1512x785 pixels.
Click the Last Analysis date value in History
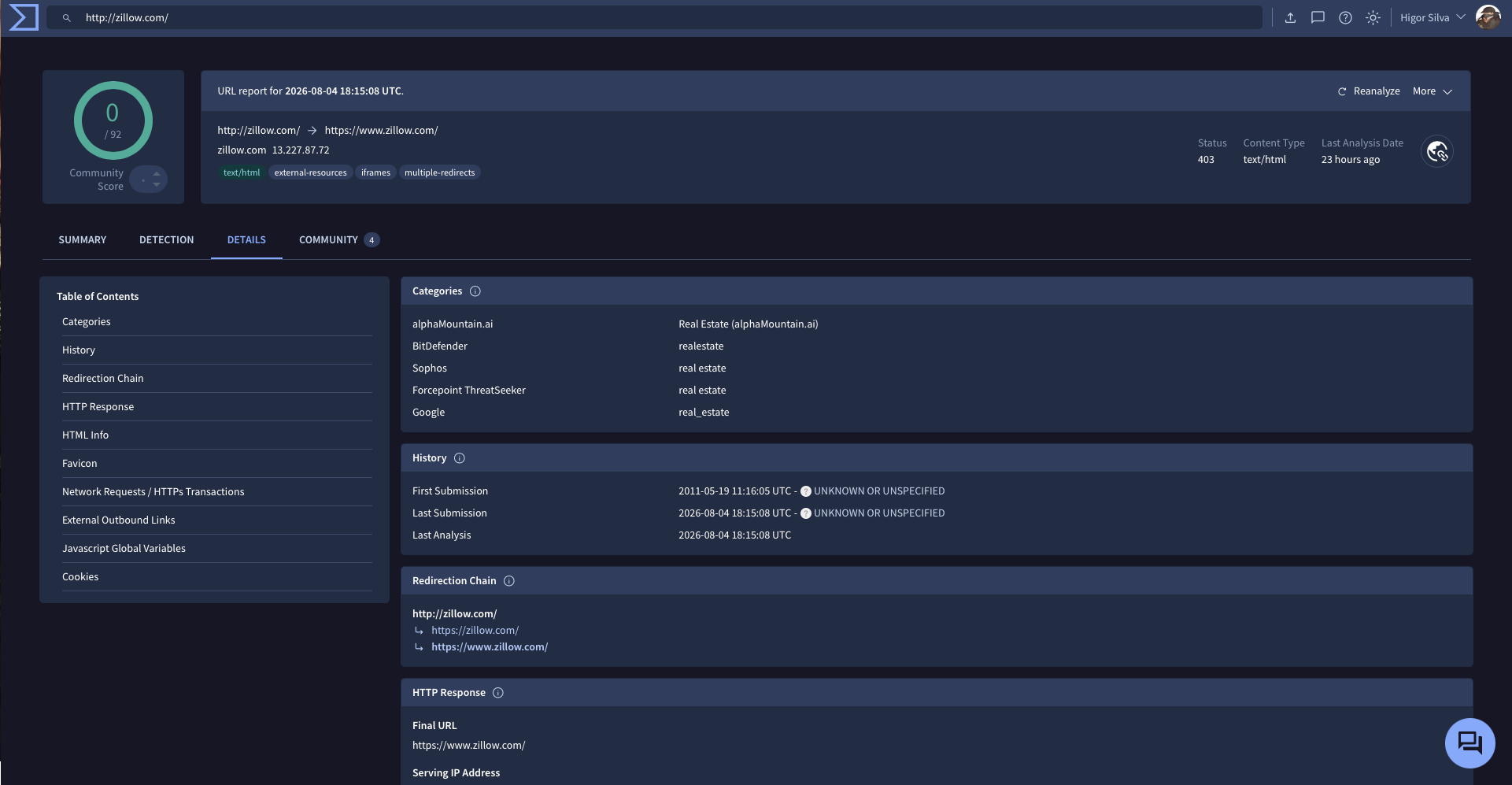click(735, 535)
